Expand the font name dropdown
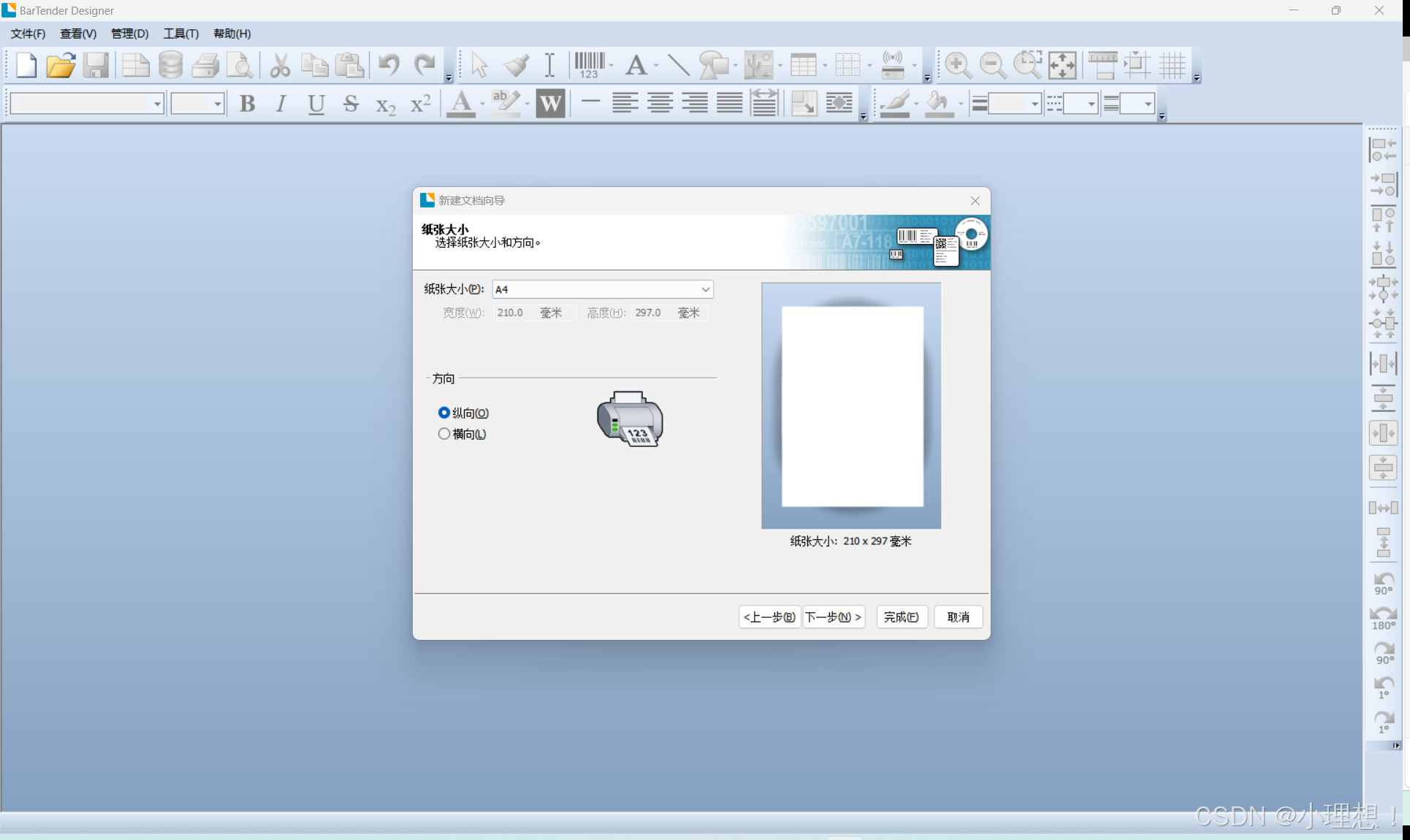The height and width of the screenshot is (840, 1410). point(157,104)
